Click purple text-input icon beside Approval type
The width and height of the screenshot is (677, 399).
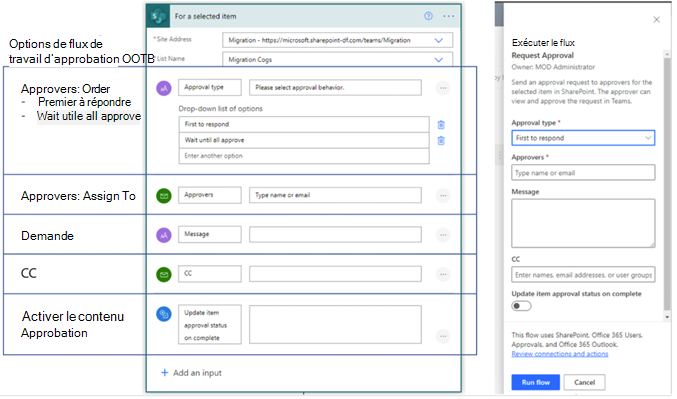pos(164,89)
